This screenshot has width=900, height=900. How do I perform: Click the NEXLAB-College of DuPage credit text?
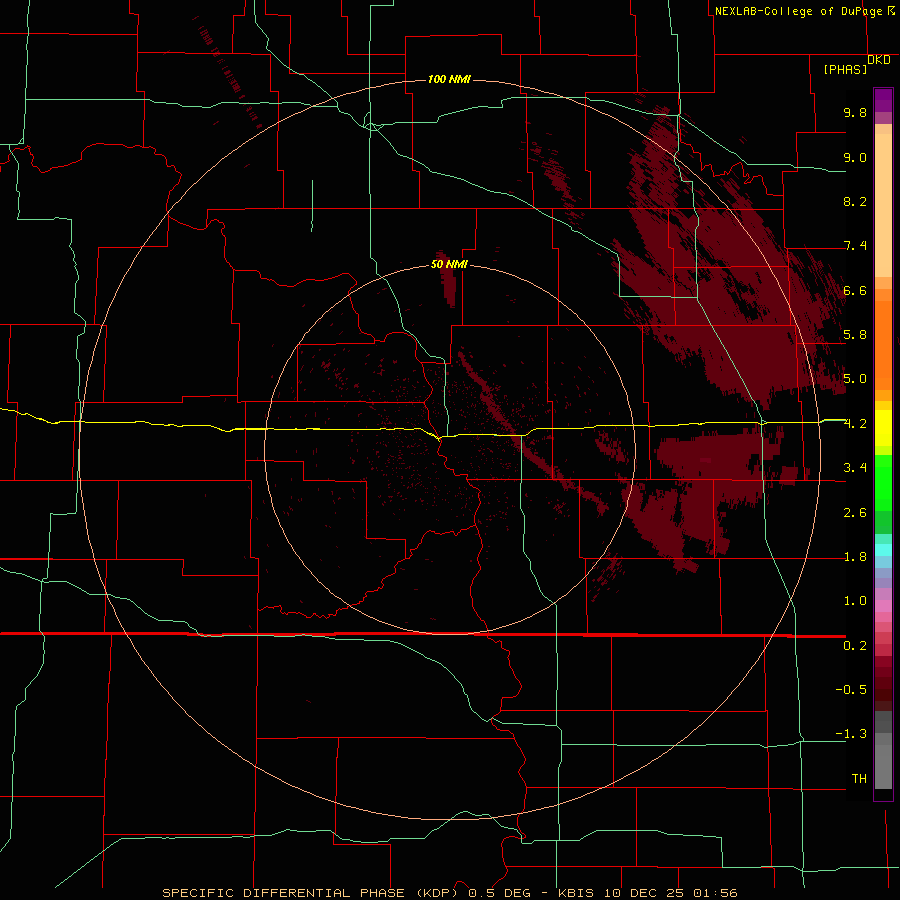click(x=798, y=11)
